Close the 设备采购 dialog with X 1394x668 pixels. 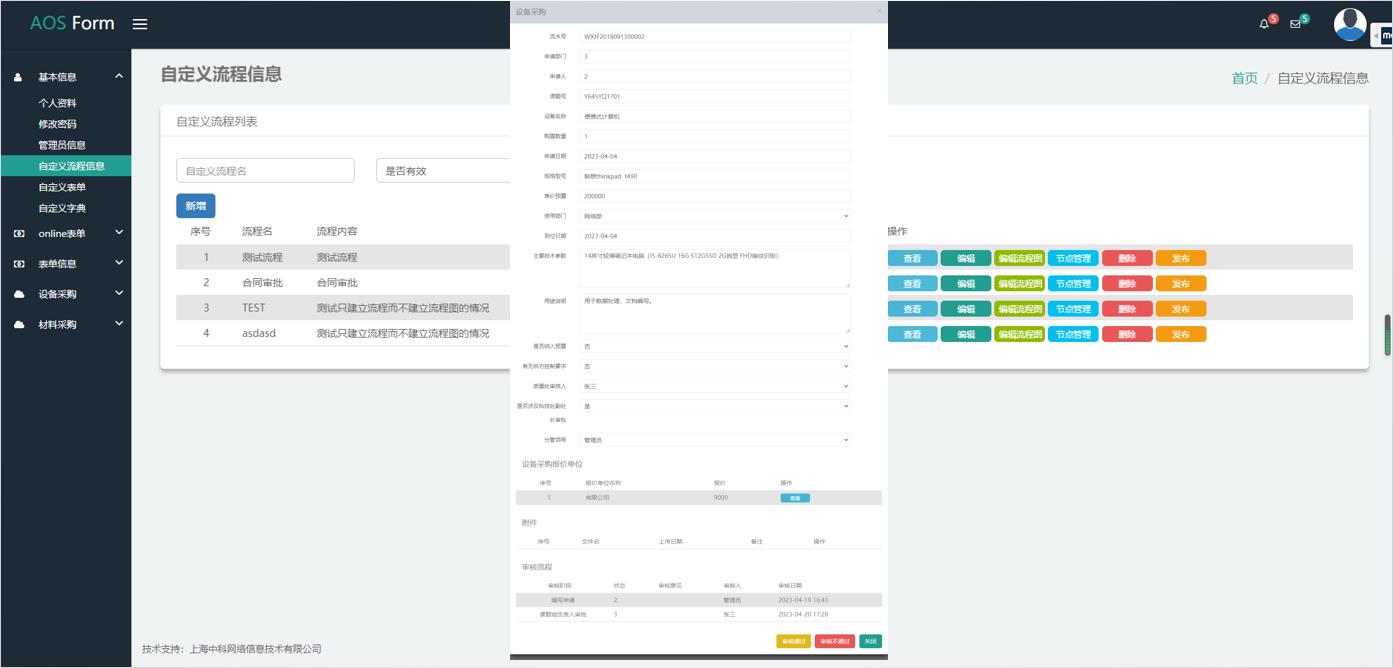coord(879,11)
